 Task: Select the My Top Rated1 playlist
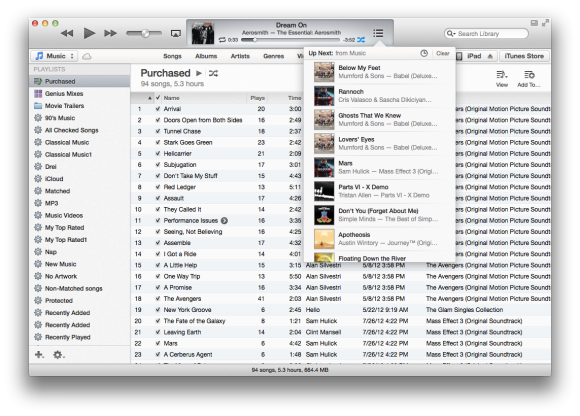click(x=80, y=240)
